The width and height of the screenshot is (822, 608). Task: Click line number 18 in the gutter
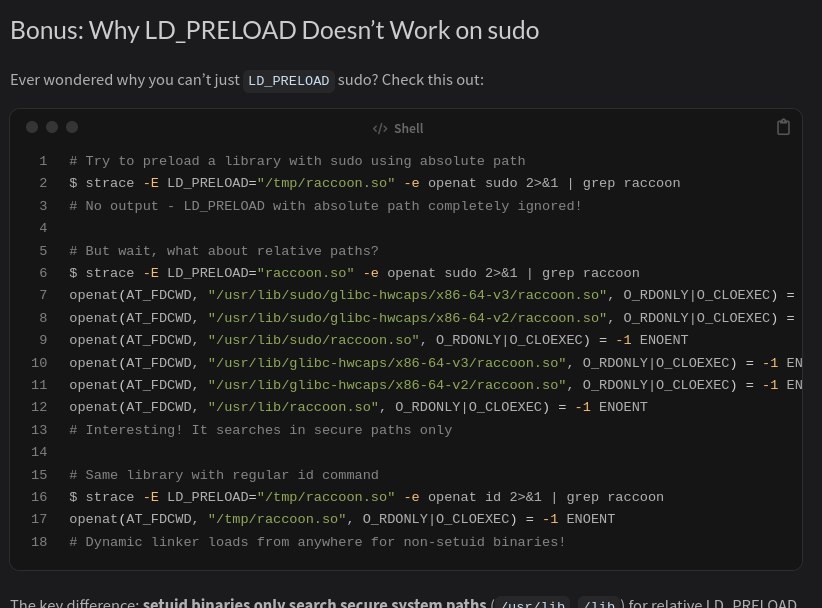tap(40, 542)
